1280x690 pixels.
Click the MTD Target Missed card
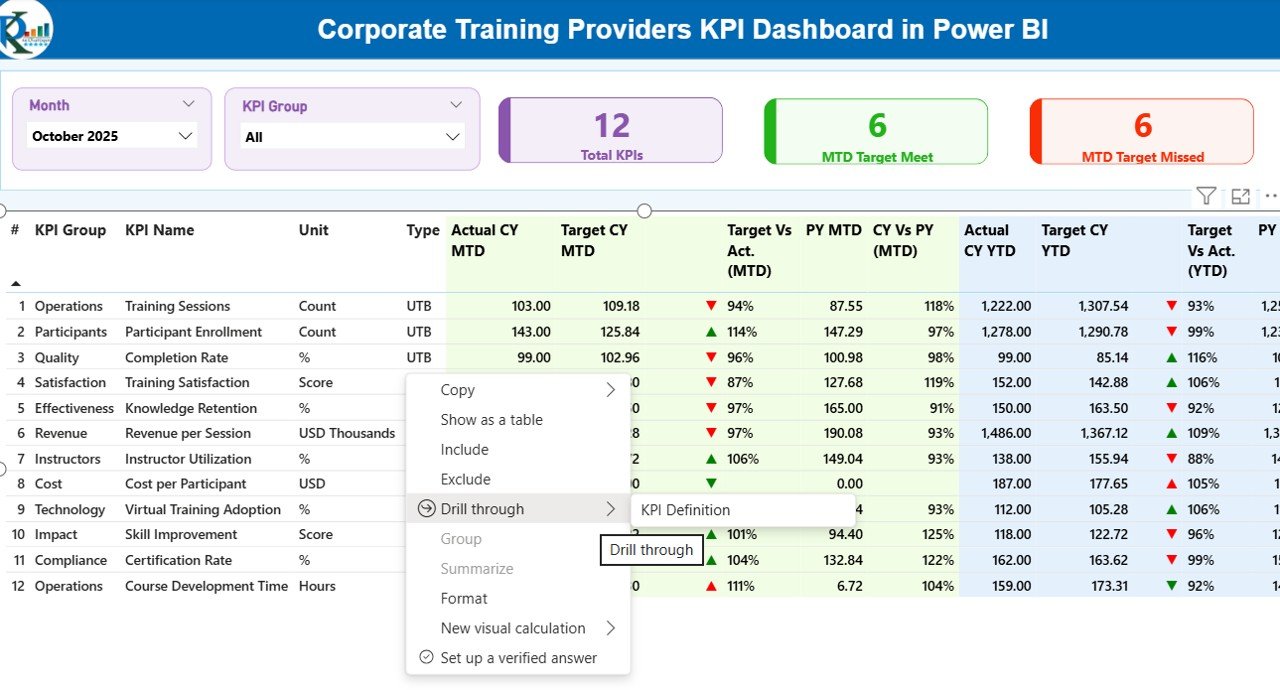1141,132
